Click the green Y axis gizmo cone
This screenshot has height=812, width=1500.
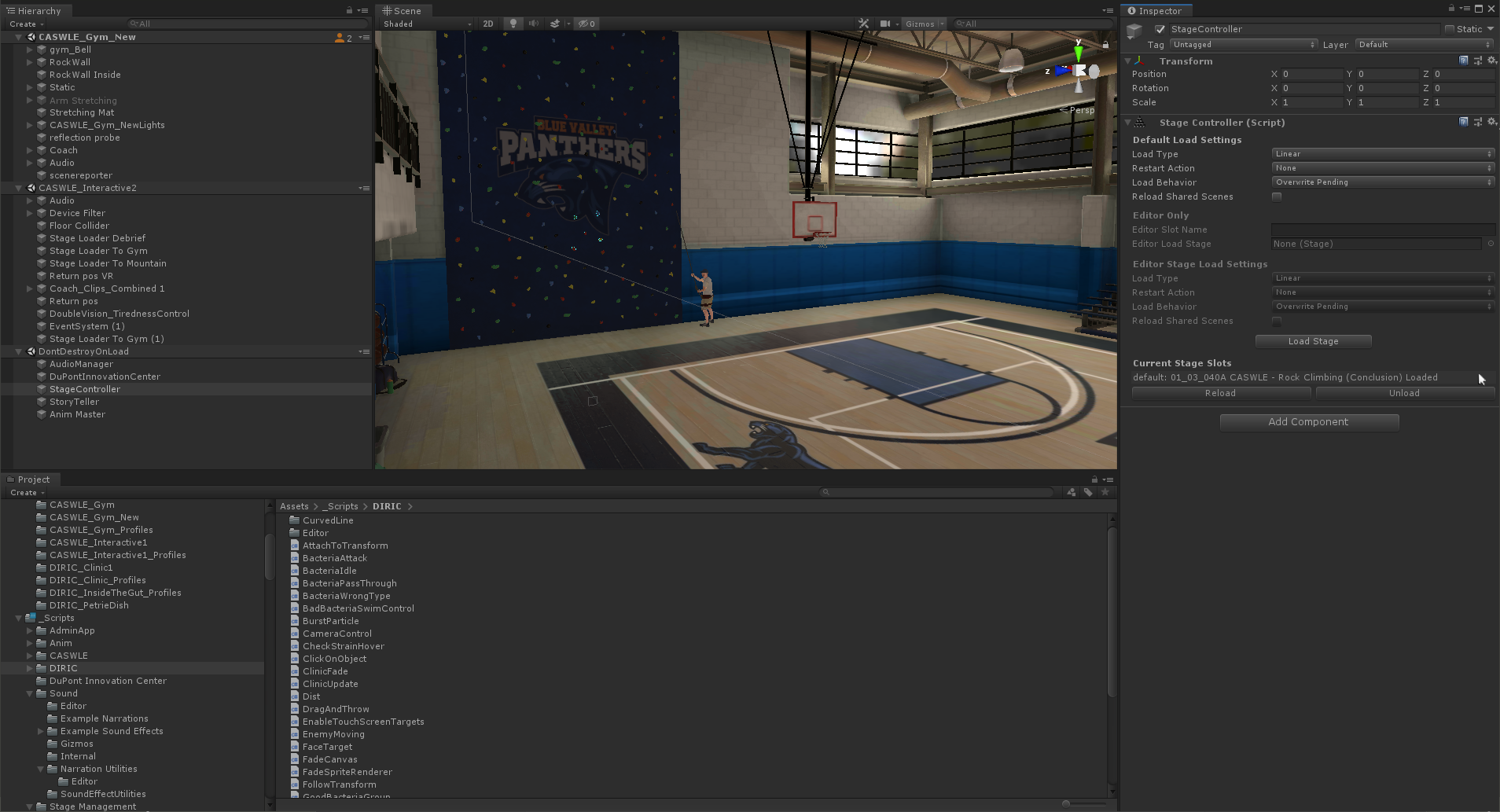click(1079, 53)
